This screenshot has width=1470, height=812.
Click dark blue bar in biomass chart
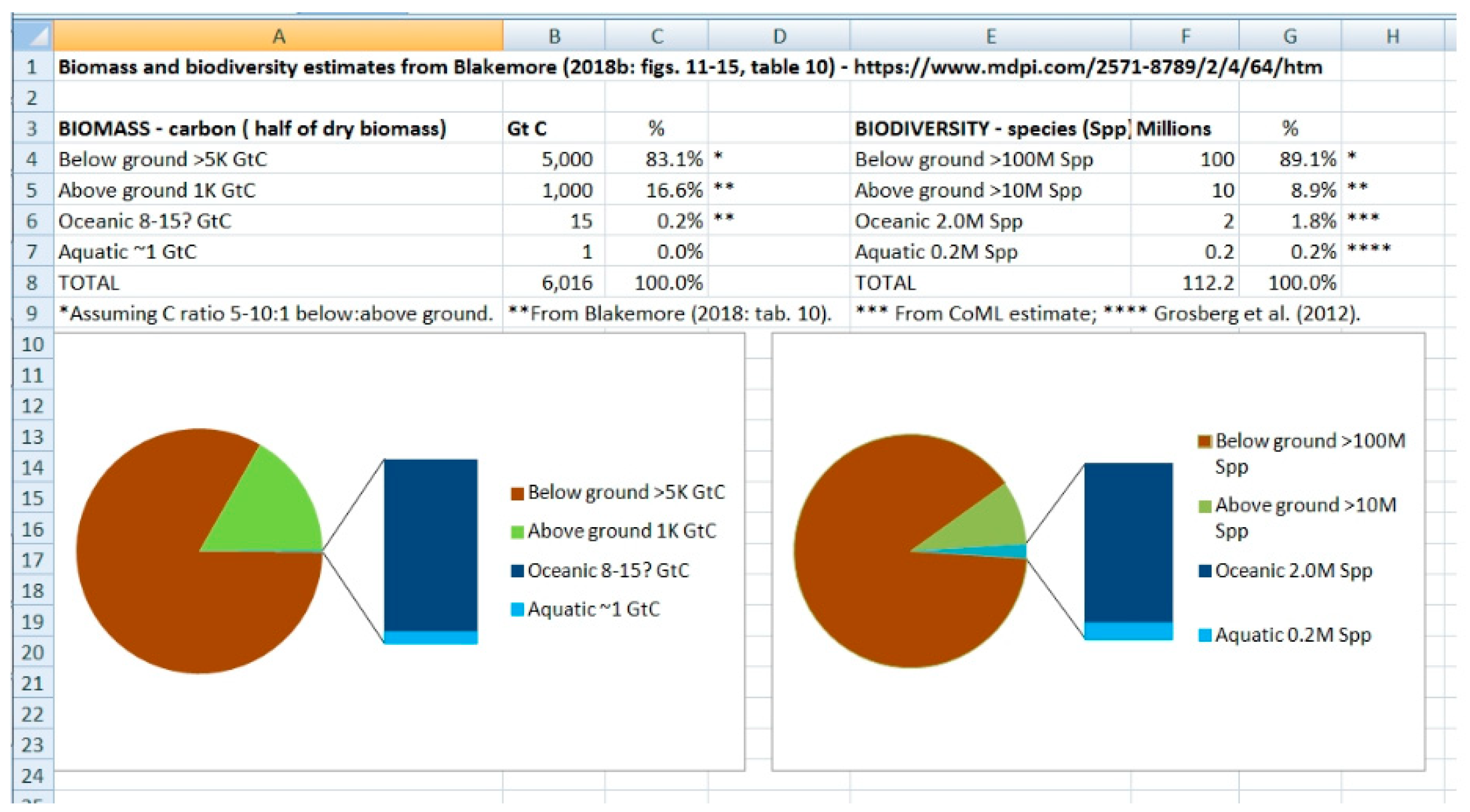[x=430, y=545]
